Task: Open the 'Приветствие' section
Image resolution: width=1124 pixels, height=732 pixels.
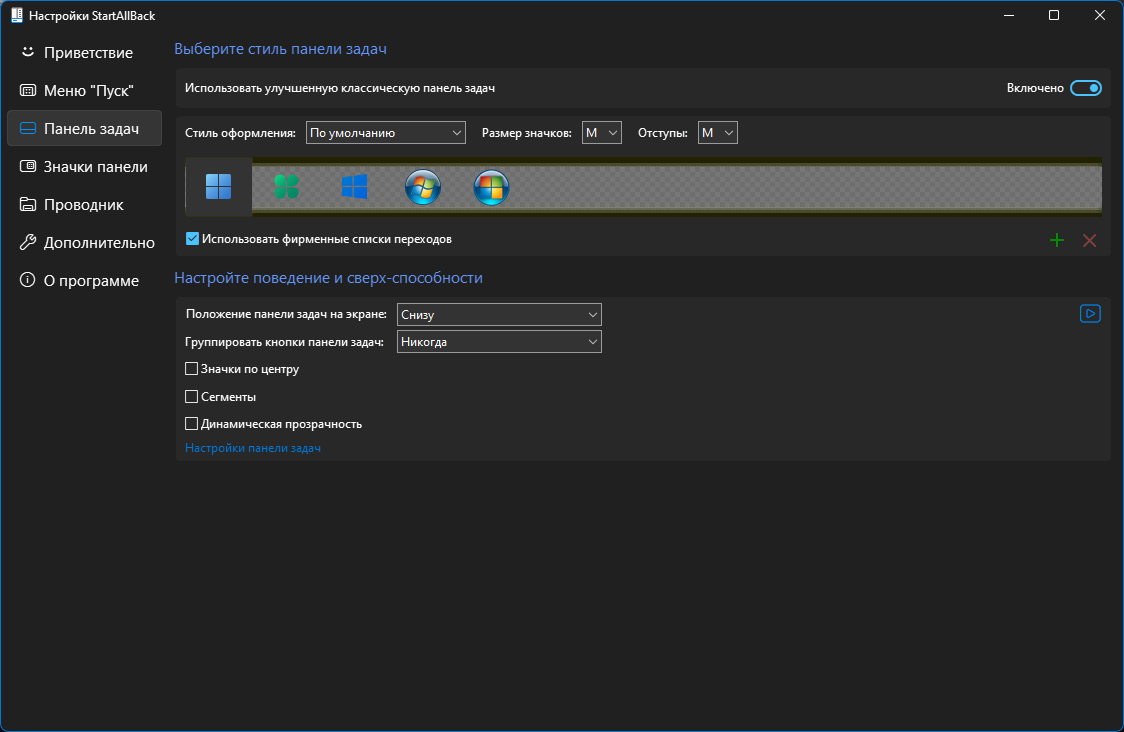Action: pos(85,52)
